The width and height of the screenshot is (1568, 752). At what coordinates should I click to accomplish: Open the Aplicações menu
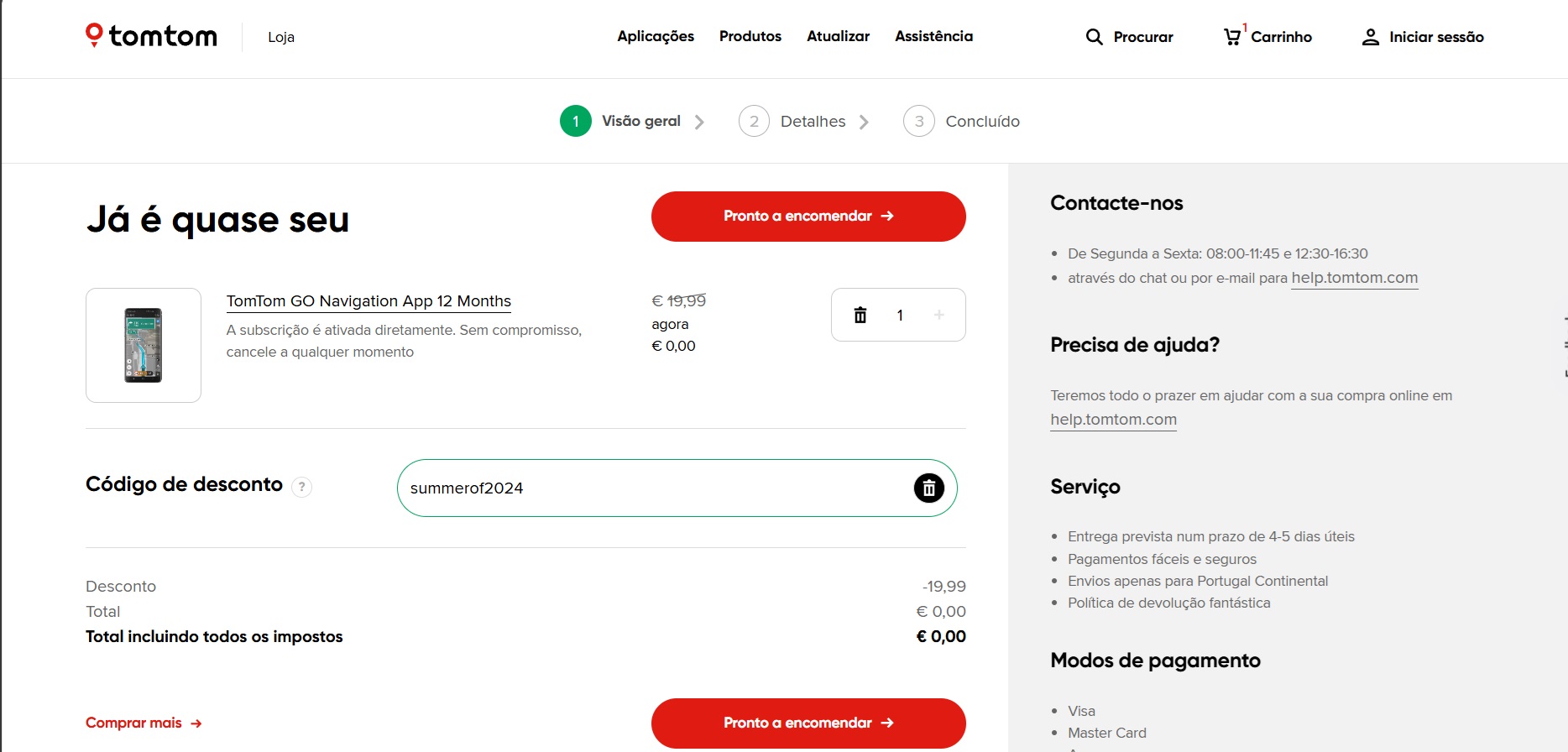coord(656,36)
